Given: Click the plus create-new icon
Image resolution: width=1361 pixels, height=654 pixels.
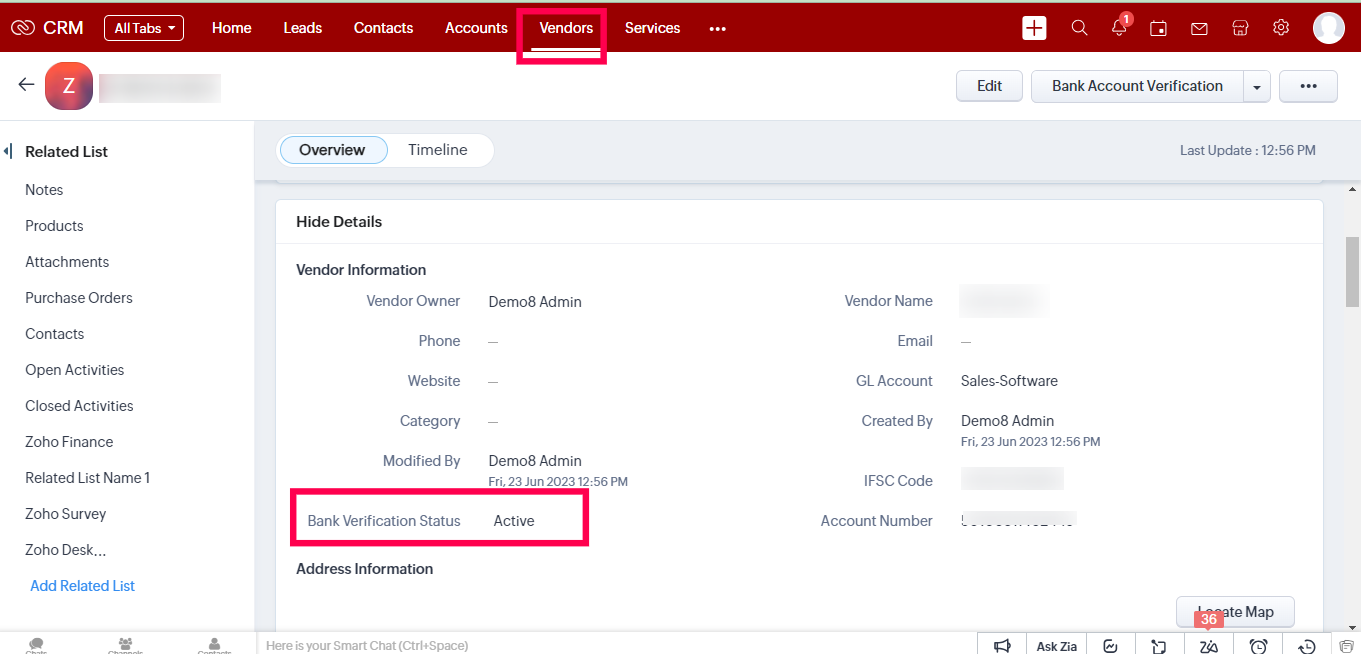Looking at the screenshot, I should pos(1034,28).
